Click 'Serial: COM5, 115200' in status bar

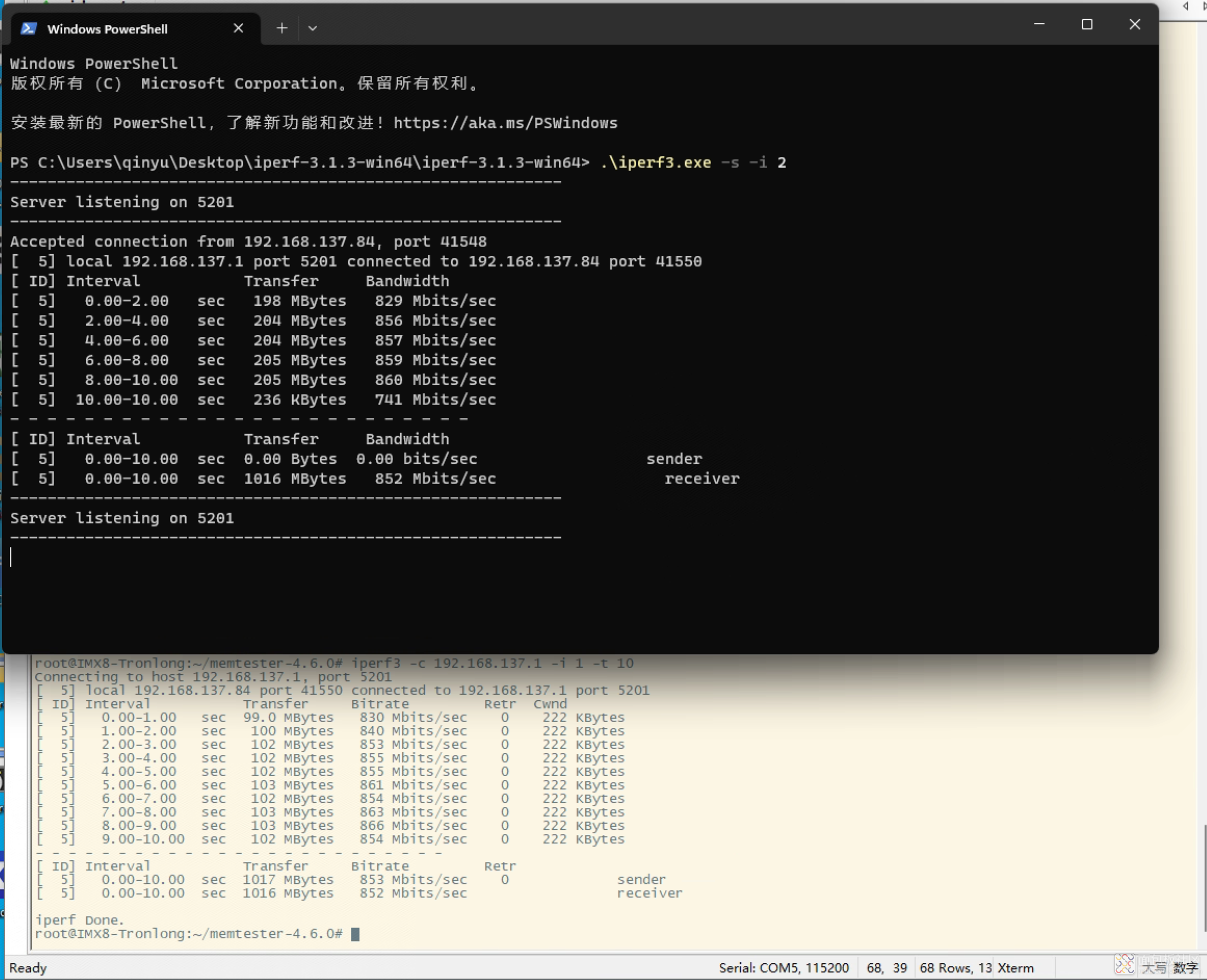(784, 968)
